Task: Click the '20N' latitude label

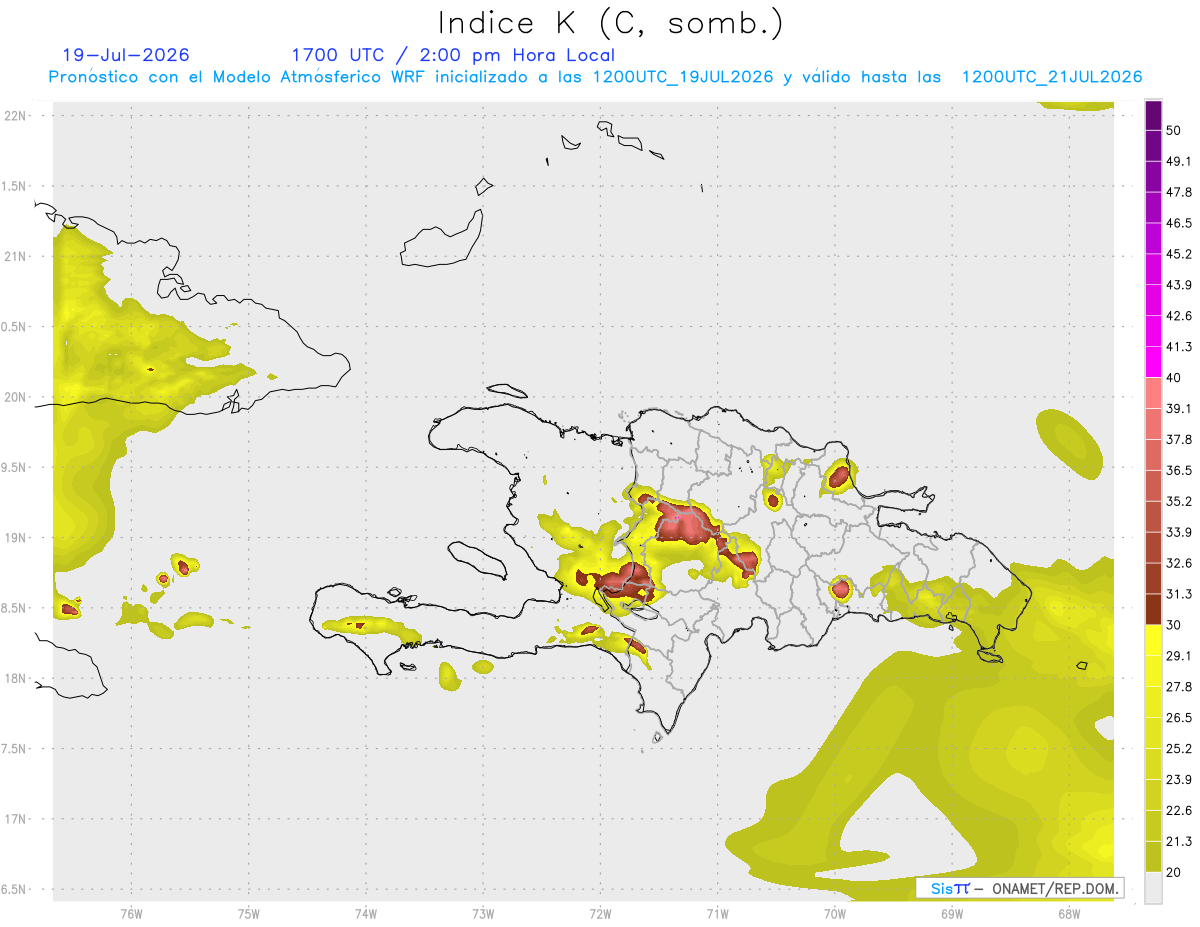Action: (17, 397)
